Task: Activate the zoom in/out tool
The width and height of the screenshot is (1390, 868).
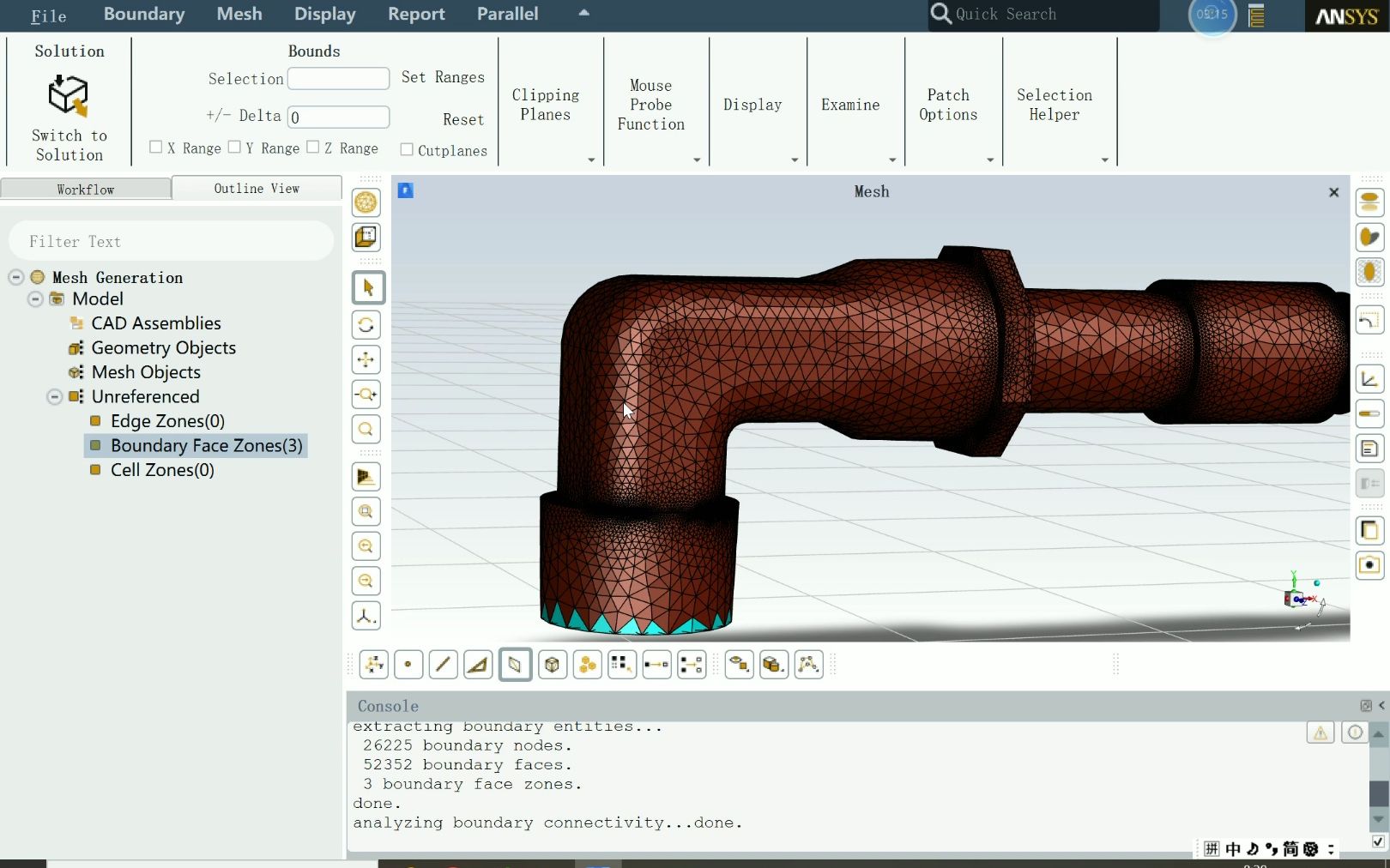Action: coord(366,395)
